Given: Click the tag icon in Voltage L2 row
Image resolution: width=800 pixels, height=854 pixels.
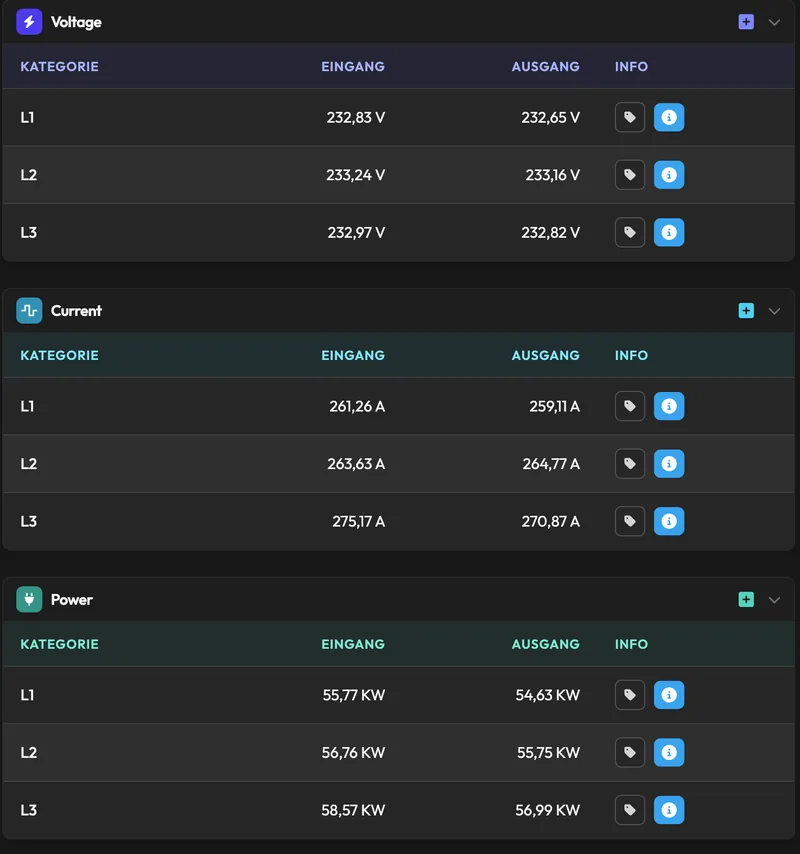Looking at the screenshot, I should coord(630,175).
